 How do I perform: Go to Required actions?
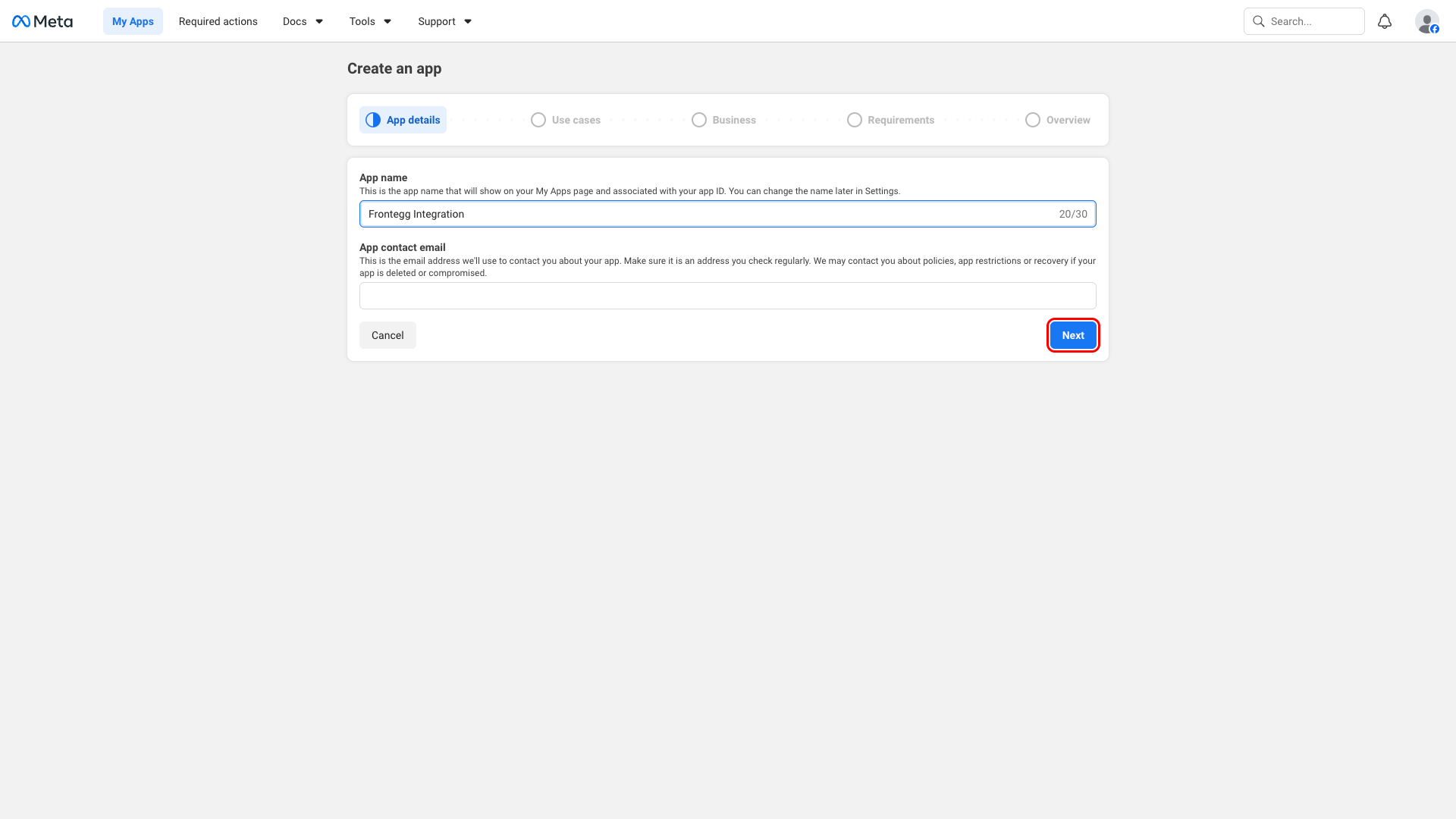click(218, 21)
